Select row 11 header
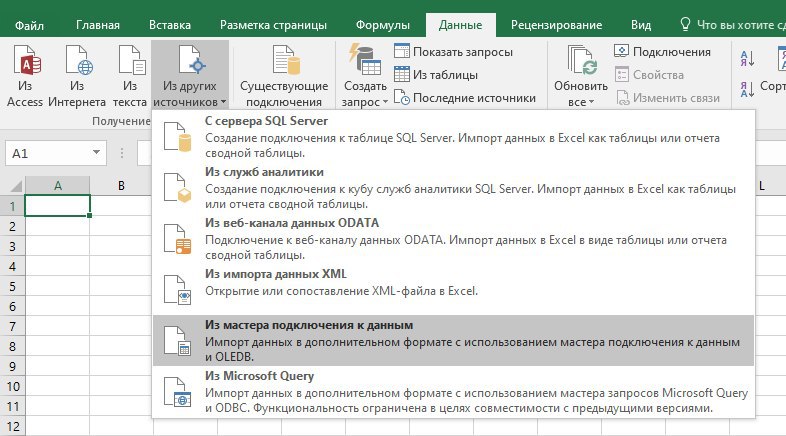 click(x=13, y=406)
